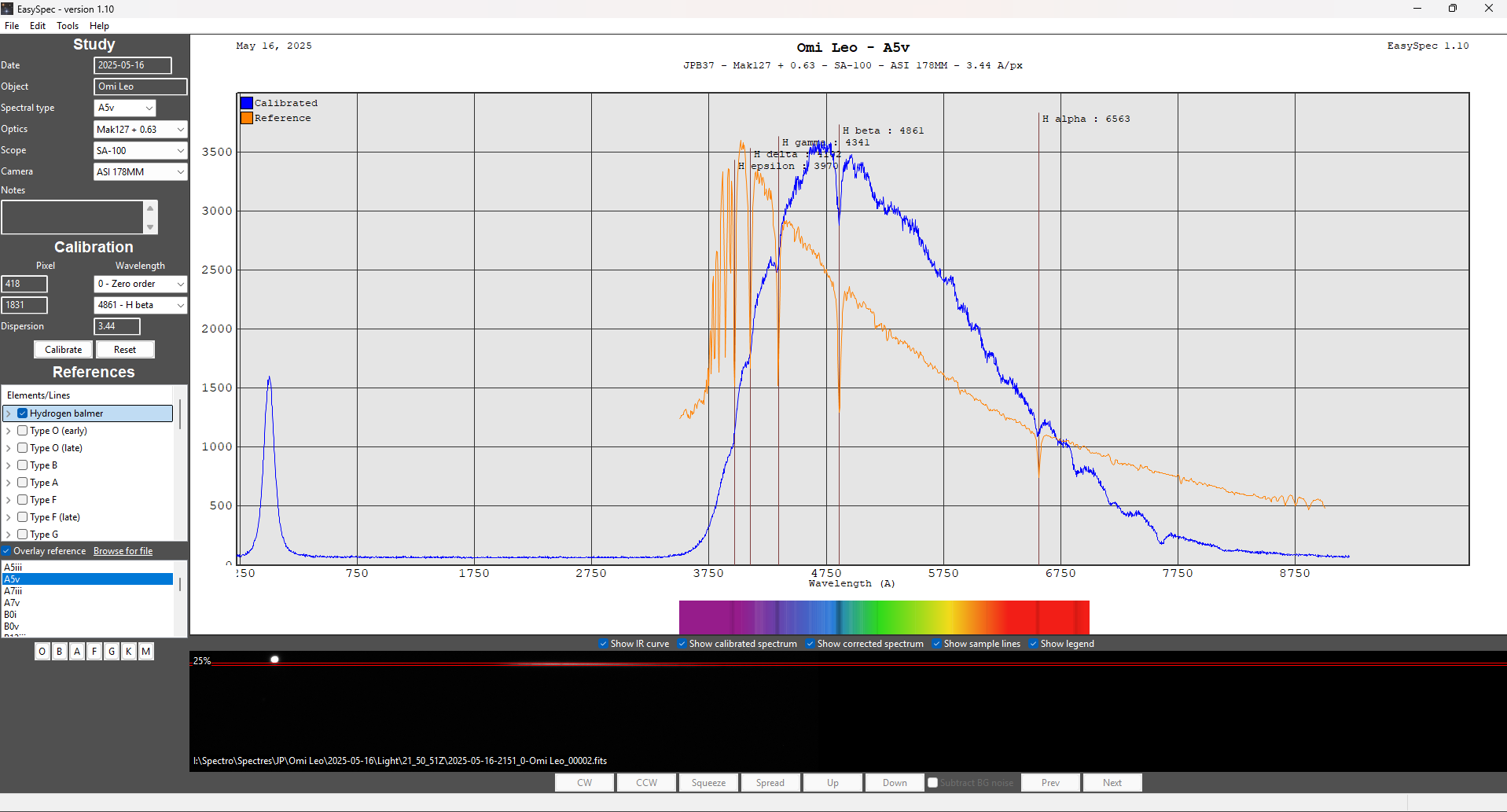Expand the Type B tree node
This screenshot has height=812, width=1507.
(x=9, y=465)
